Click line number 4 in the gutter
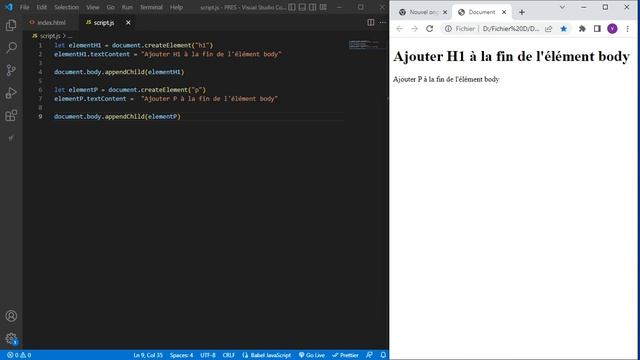The image size is (640, 360). click(x=40, y=72)
